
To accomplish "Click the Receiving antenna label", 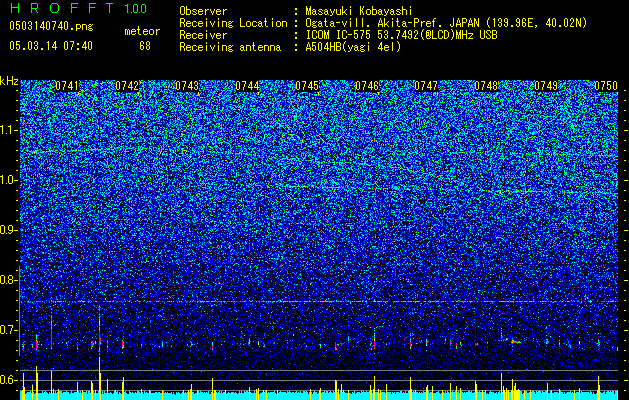I will point(230,47).
